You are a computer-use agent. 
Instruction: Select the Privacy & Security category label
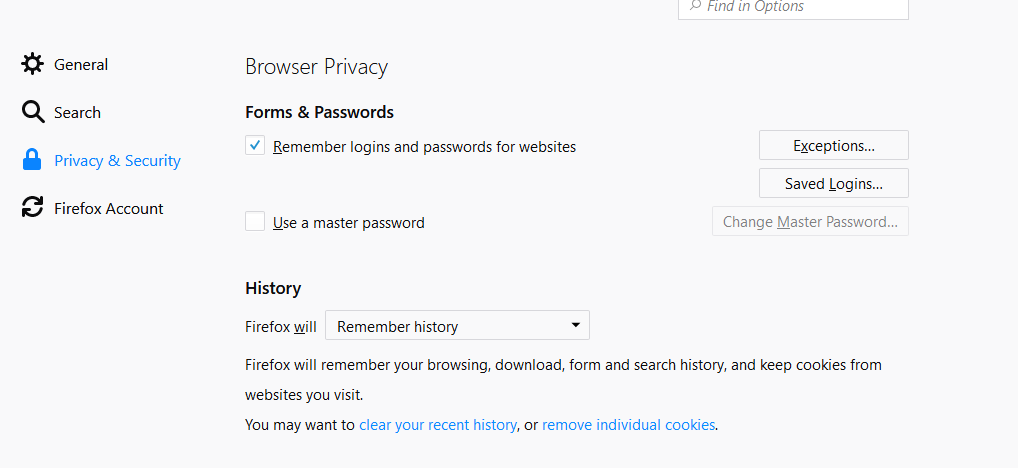point(117,160)
